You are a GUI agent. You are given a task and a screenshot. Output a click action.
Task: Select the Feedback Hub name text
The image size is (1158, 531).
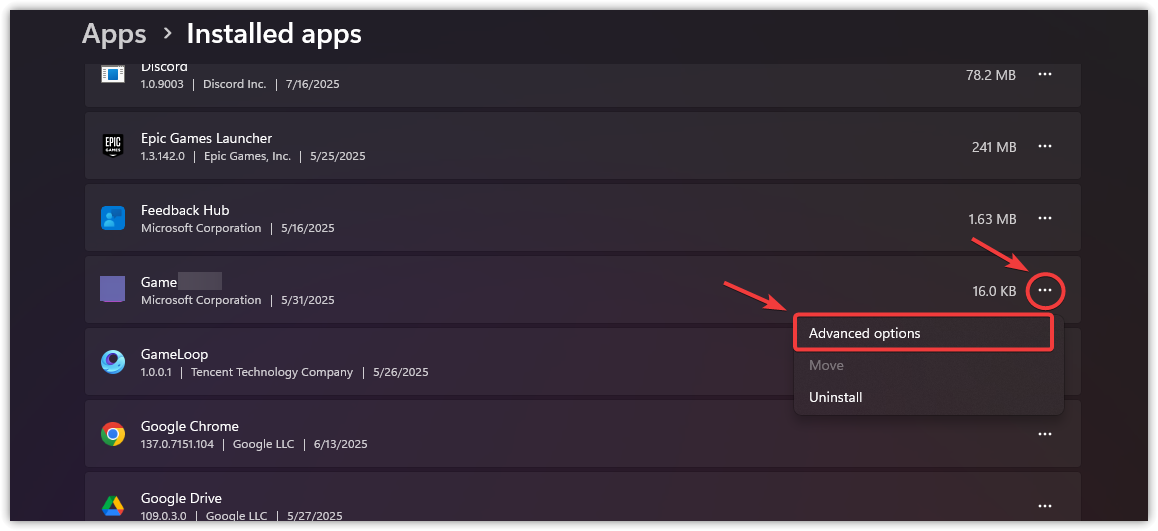(x=185, y=210)
